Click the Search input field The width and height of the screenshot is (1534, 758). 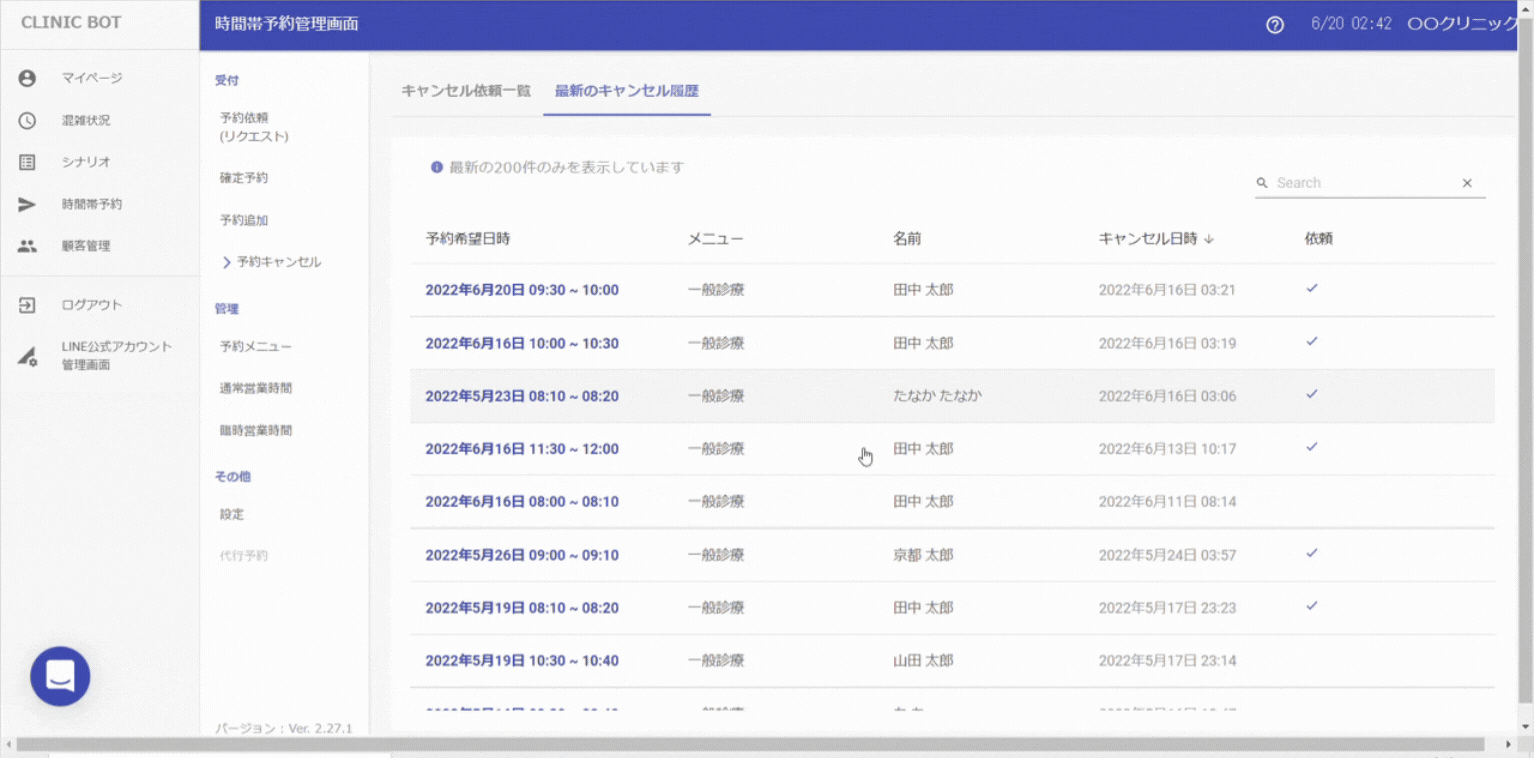click(1360, 183)
